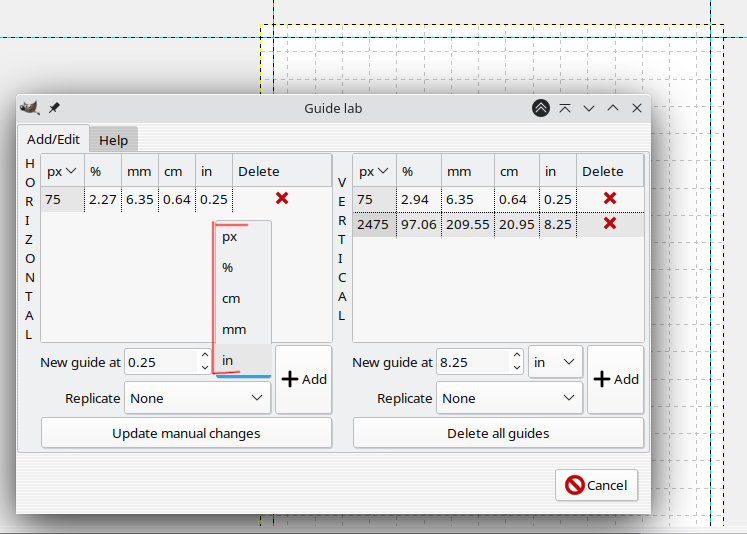Click the Delete all guides button
747x534 pixels.
(498, 433)
